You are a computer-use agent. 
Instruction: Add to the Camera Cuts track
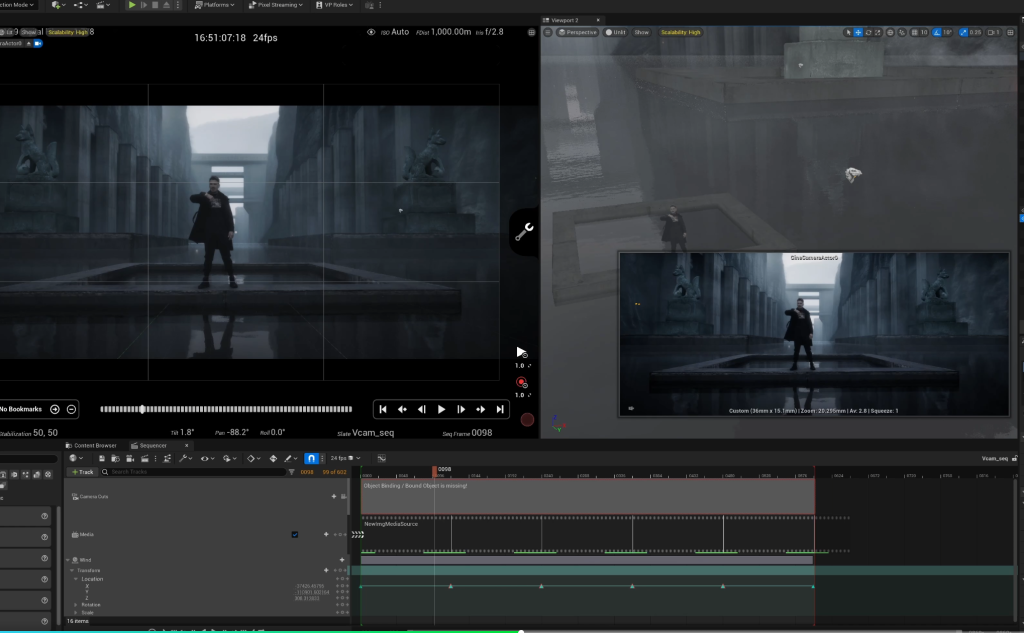point(334,496)
